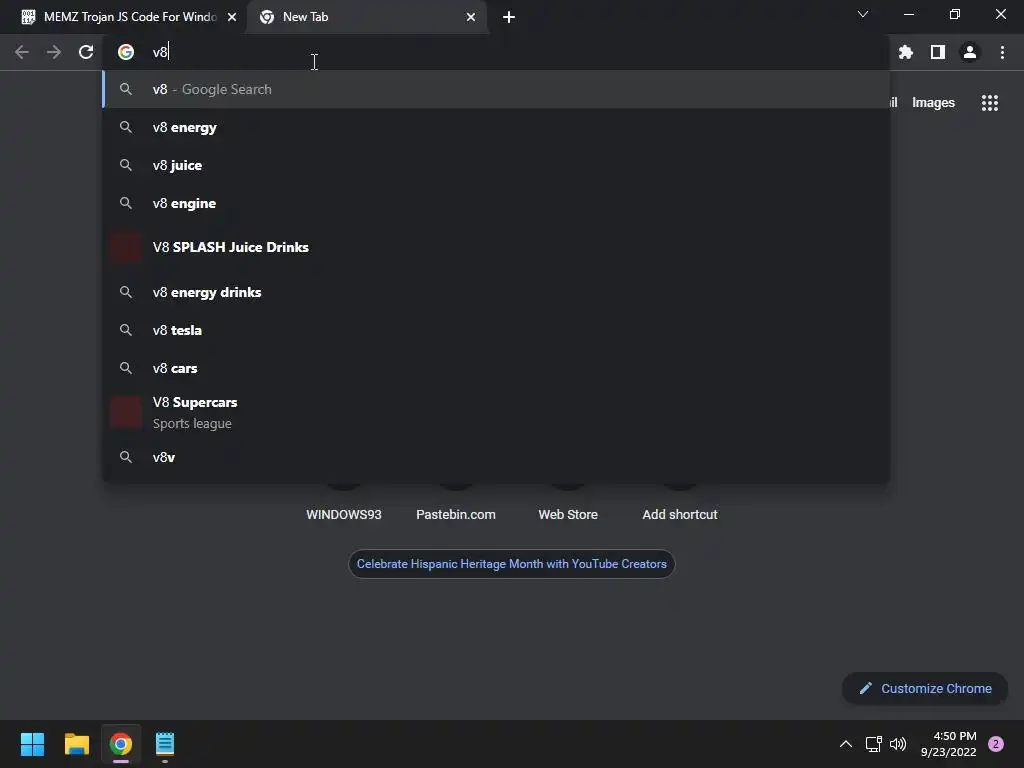
Task: Select the 'v8 energy' suggestion
Action: pos(496,127)
